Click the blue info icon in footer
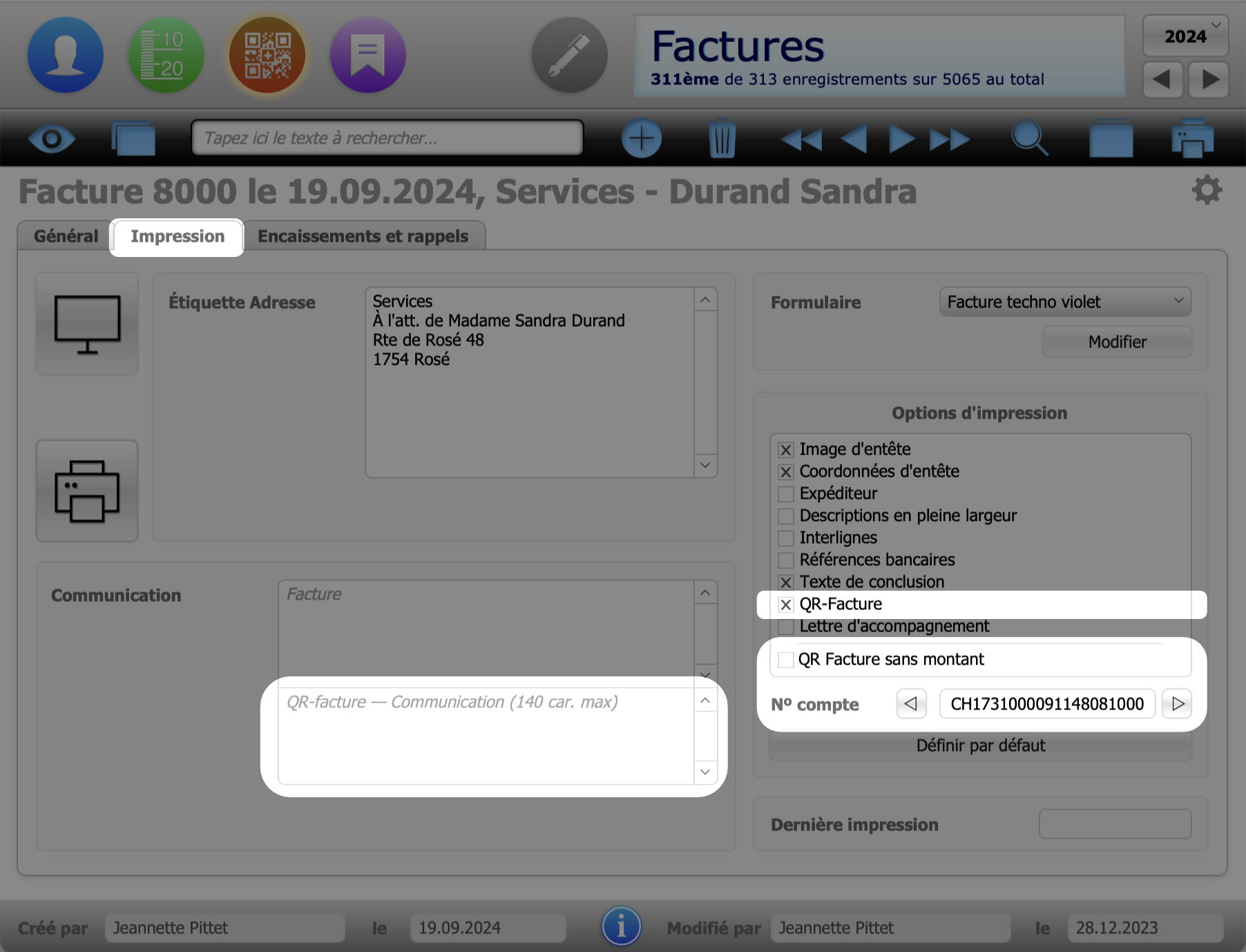This screenshot has width=1246, height=952. (x=621, y=926)
